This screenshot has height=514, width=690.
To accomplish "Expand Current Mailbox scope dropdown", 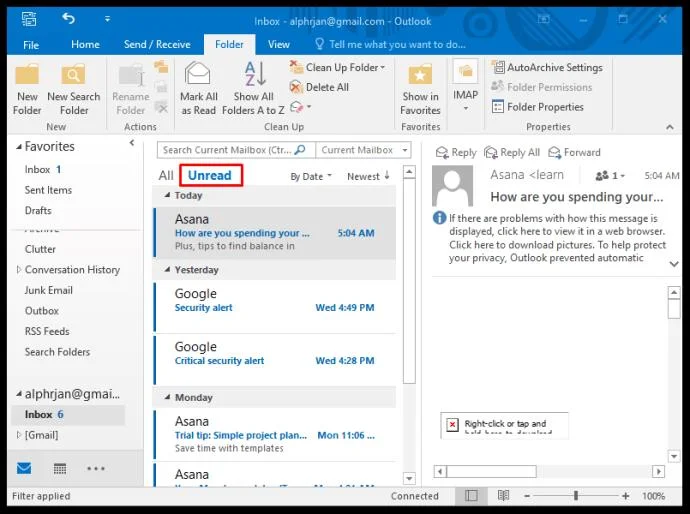I will 363,150.
